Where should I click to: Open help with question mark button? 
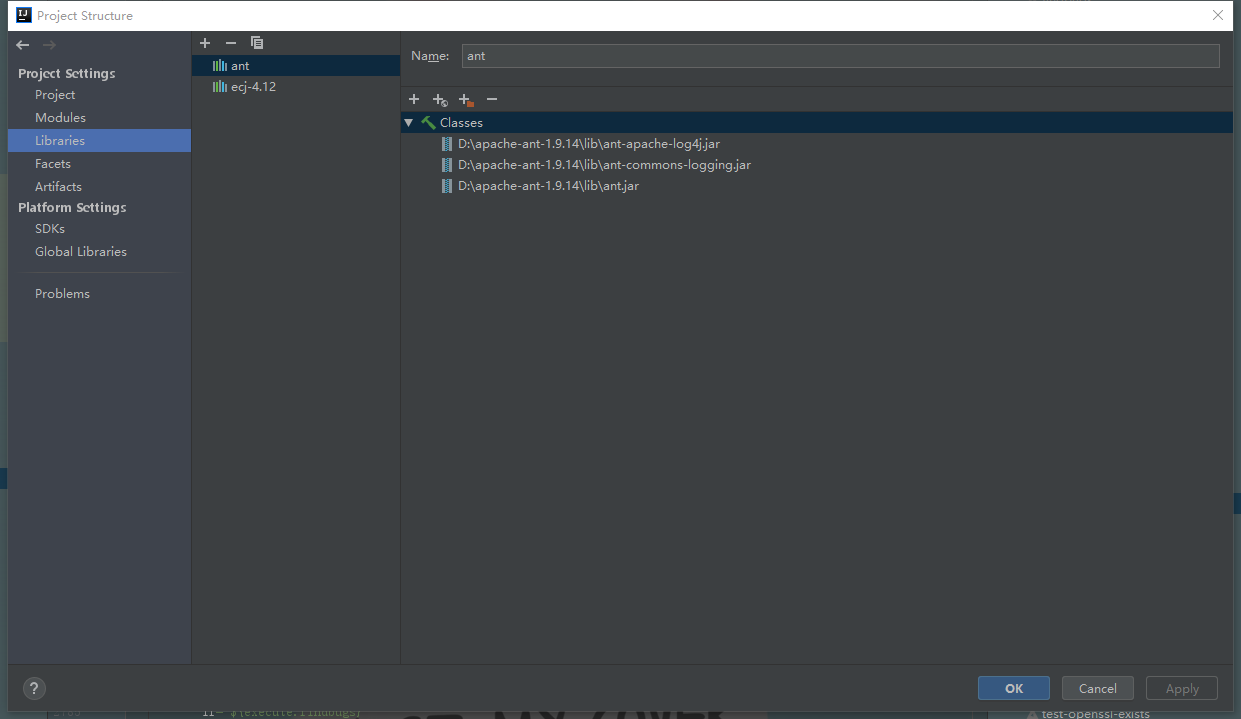[34, 688]
